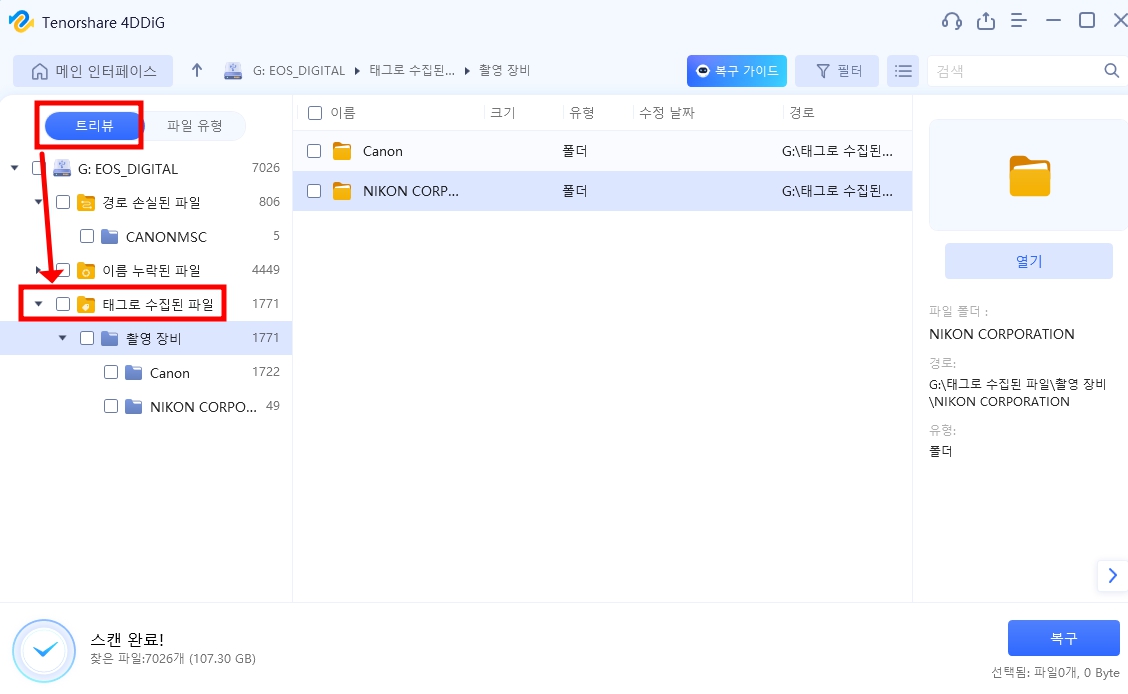Screen dimensions: 1128x694
Task: Tick the select-all checkbox beside 이름 header
Action: (314, 113)
